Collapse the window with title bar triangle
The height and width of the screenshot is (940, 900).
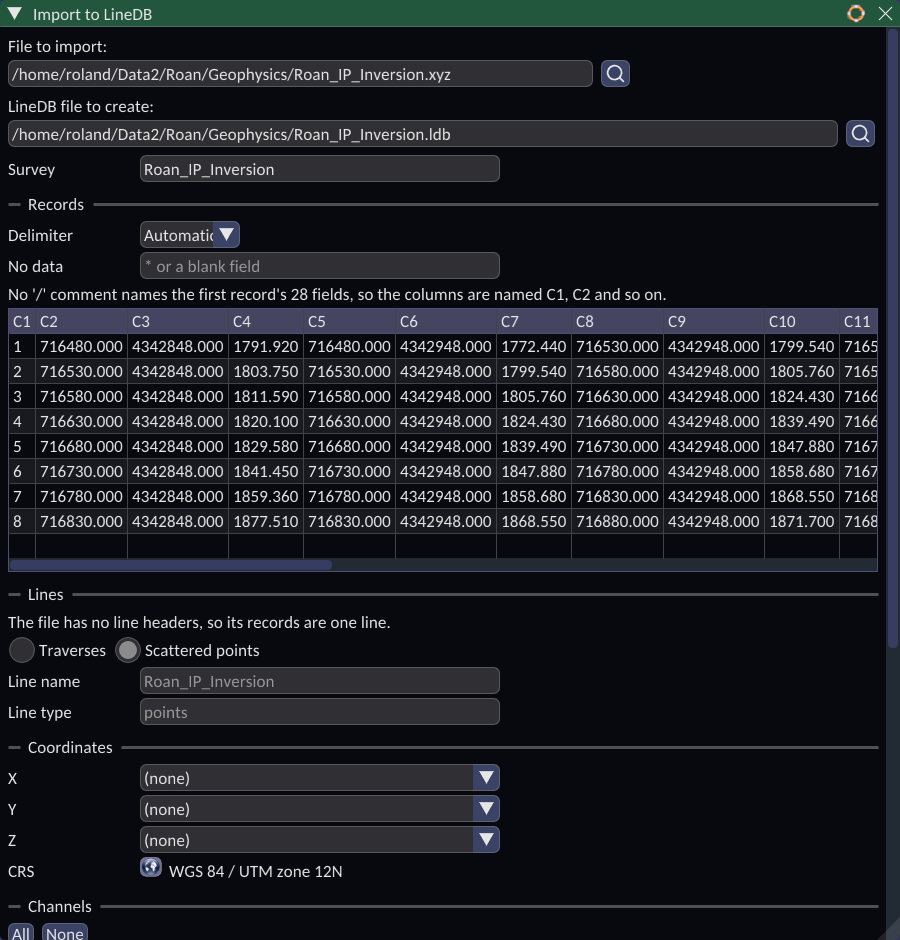tap(14, 13)
